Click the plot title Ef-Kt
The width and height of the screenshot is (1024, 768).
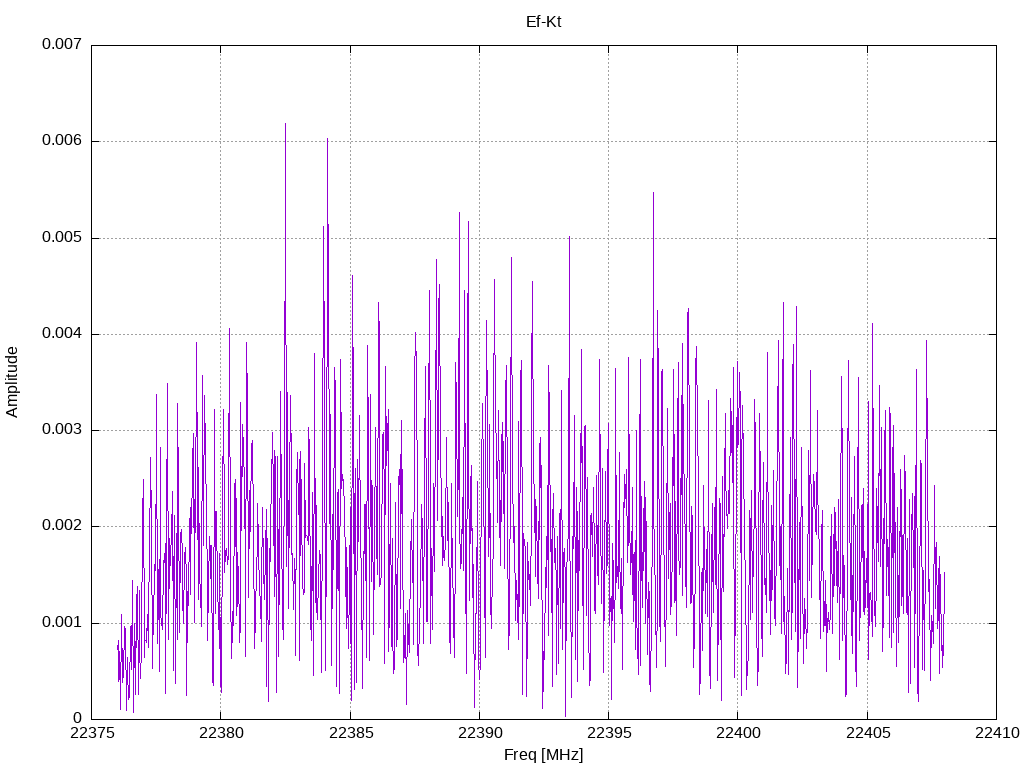click(x=543, y=22)
